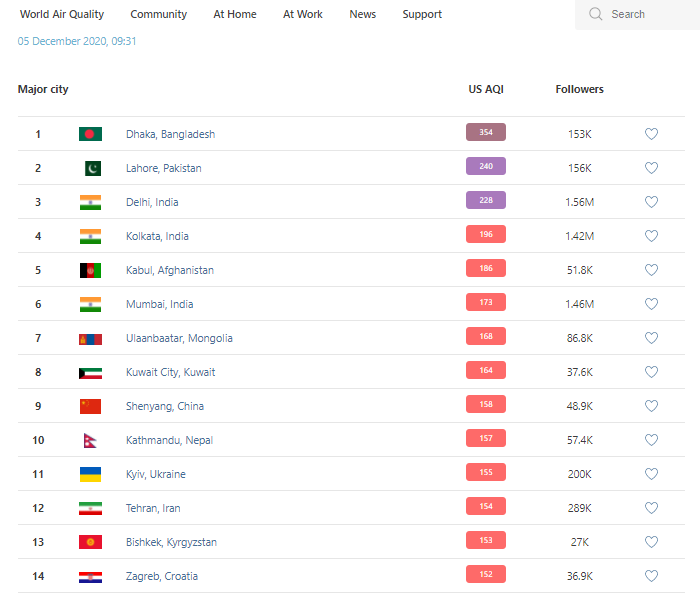Follow Kathmandu using the heart icon
Screen dimensions: 700x594
651,440
